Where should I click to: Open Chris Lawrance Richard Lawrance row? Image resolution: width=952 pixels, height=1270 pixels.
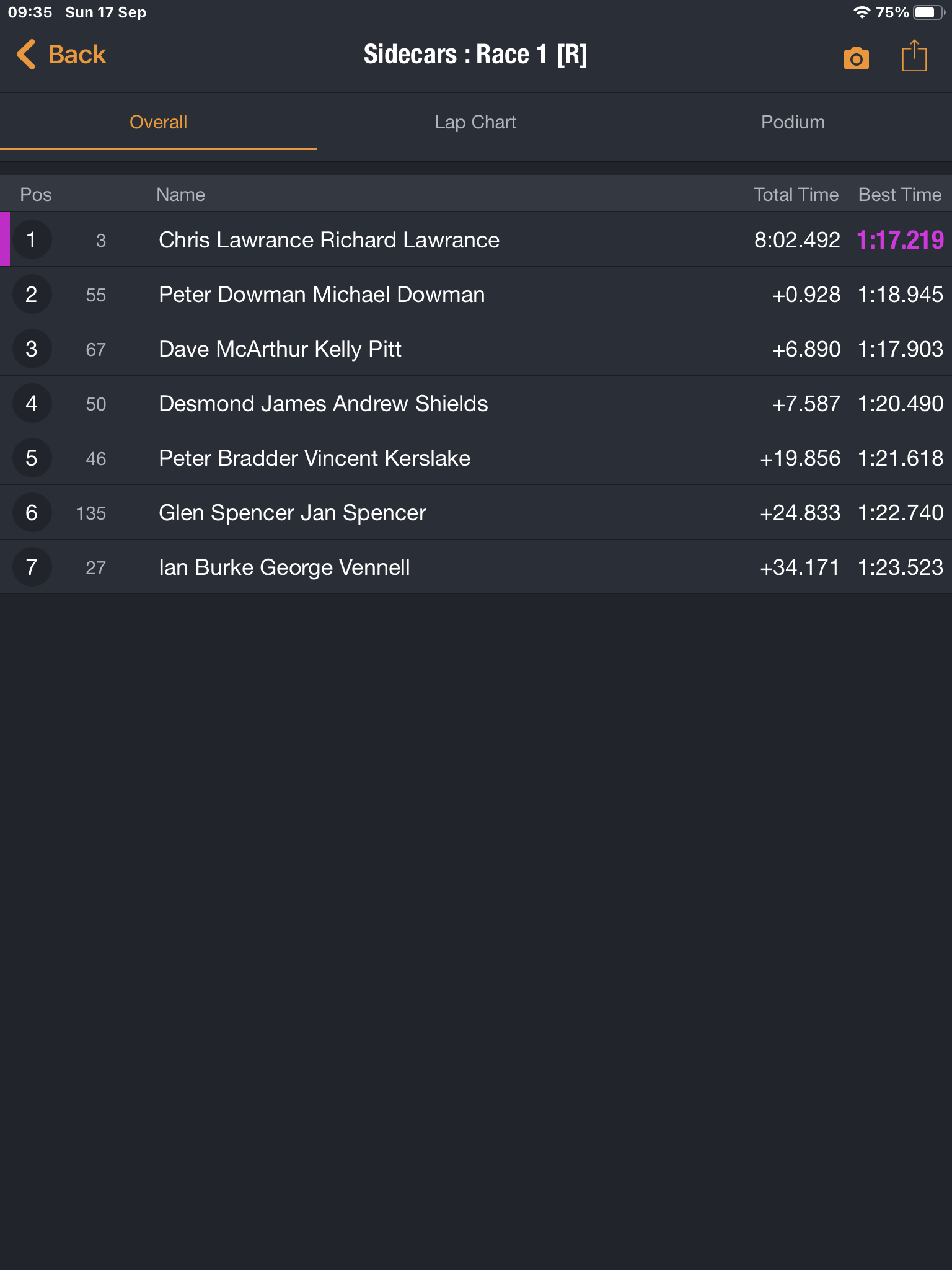pyautogui.click(x=476, y=240)
